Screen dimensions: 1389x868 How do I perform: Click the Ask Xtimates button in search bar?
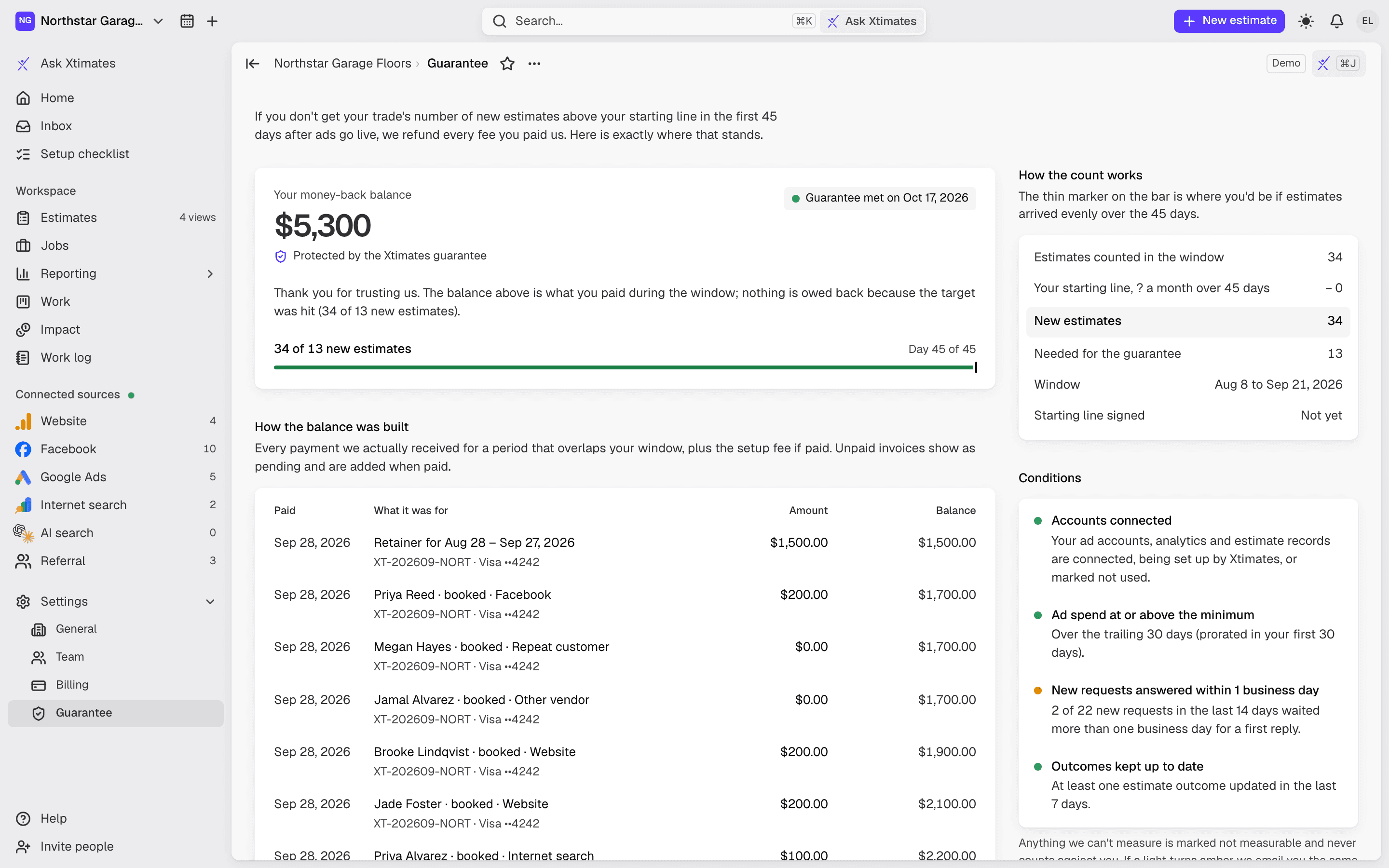tap(872, 21)
